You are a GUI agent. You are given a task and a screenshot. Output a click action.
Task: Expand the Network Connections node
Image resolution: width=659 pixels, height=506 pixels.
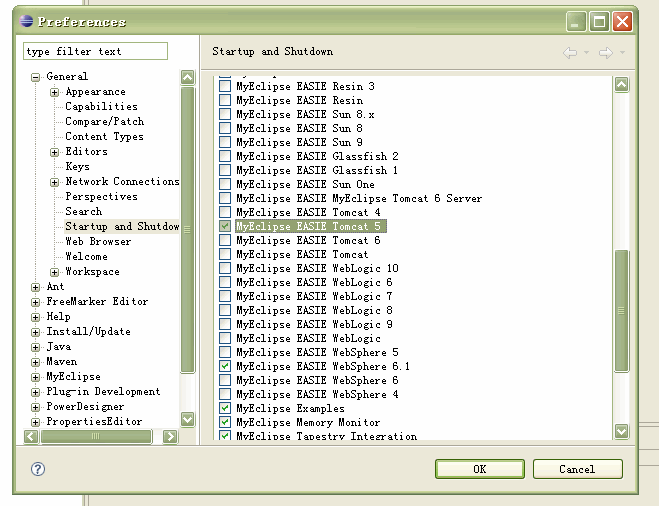[x=54, y=182]
